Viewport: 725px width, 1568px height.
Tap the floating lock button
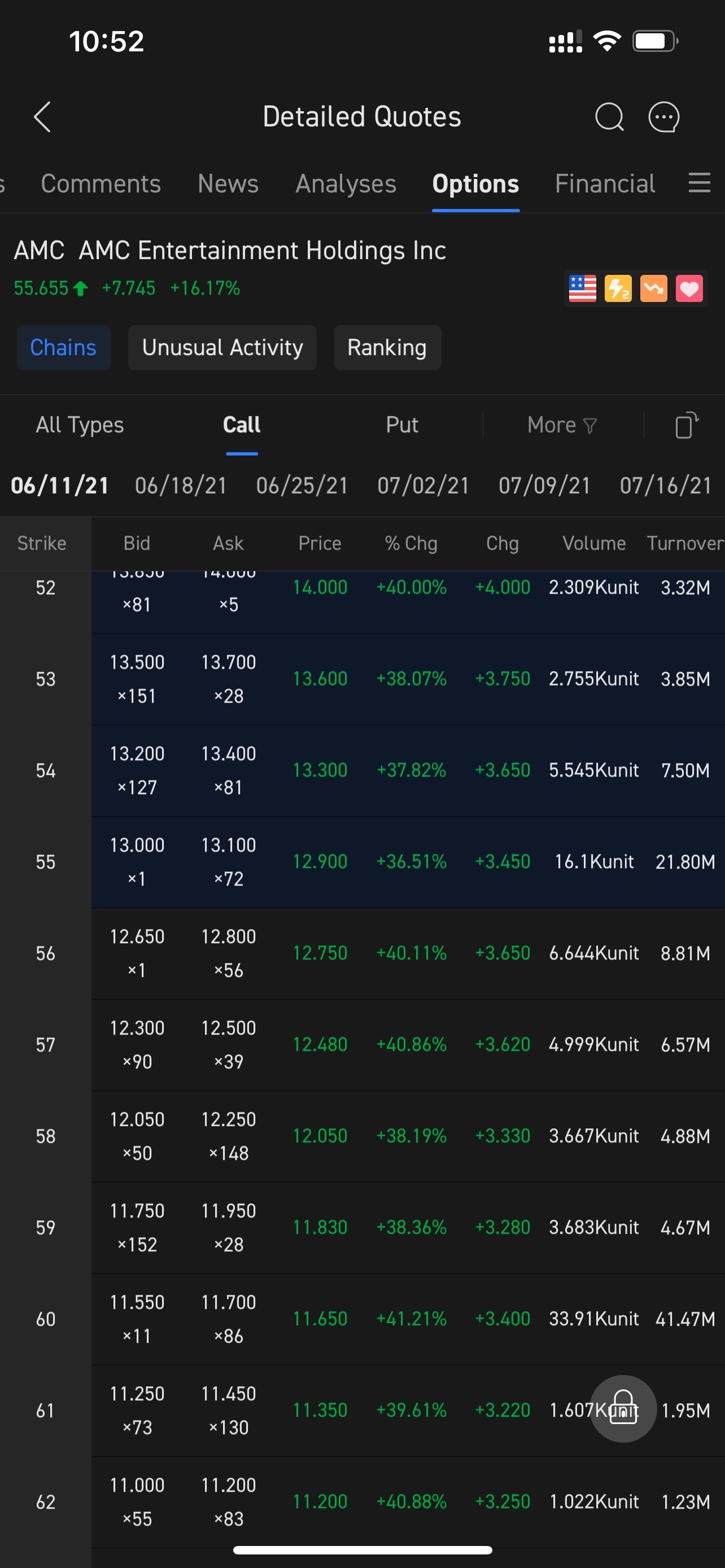point(623,1408)
